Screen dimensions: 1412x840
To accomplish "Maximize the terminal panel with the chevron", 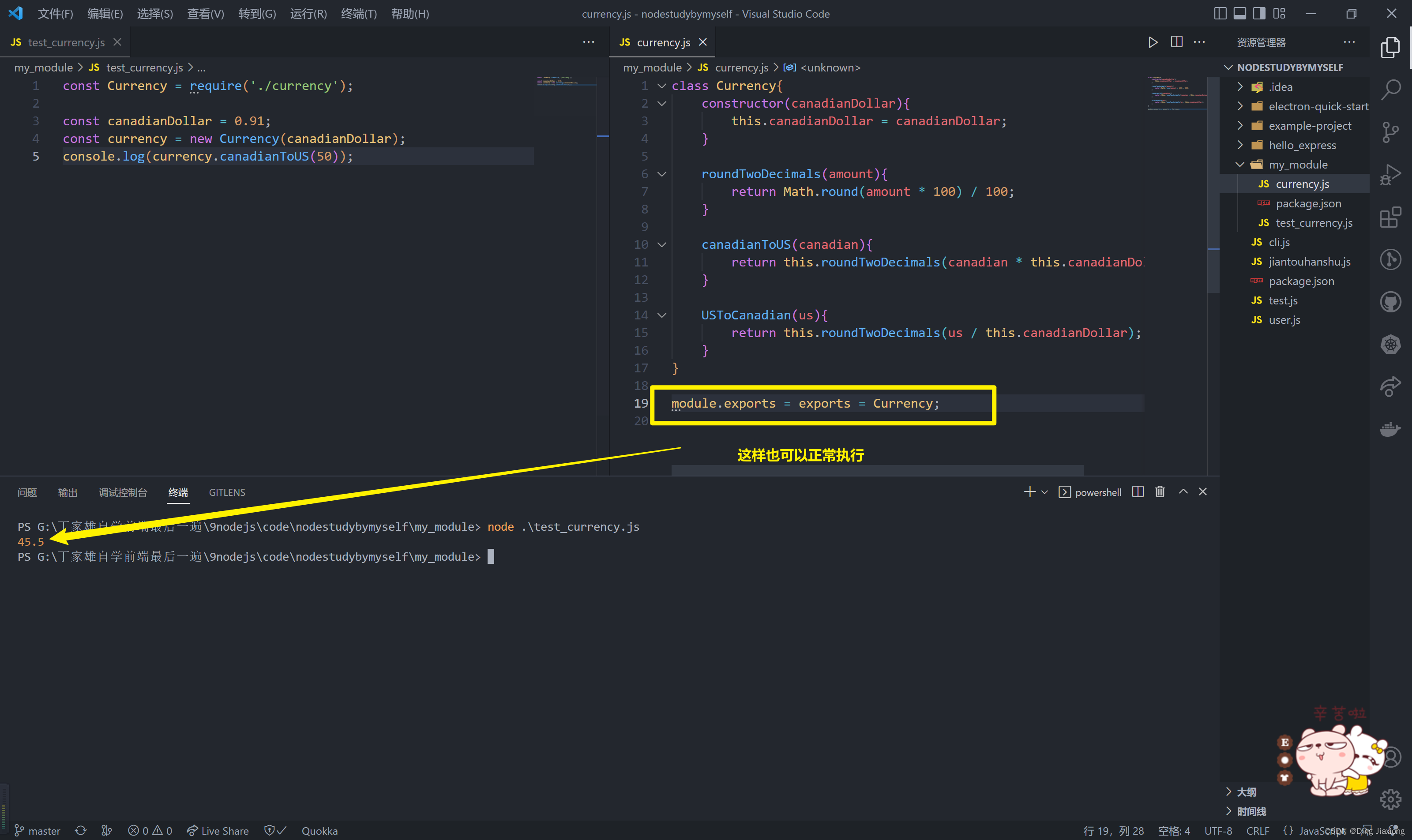I will tap(1183, 491).
